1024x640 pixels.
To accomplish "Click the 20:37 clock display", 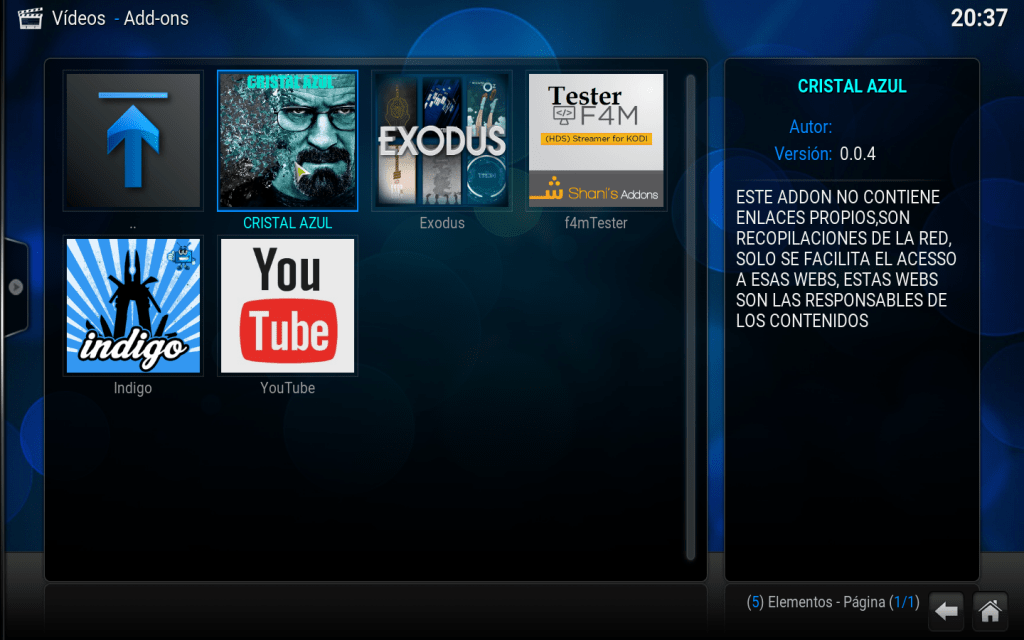I will 979,18.
